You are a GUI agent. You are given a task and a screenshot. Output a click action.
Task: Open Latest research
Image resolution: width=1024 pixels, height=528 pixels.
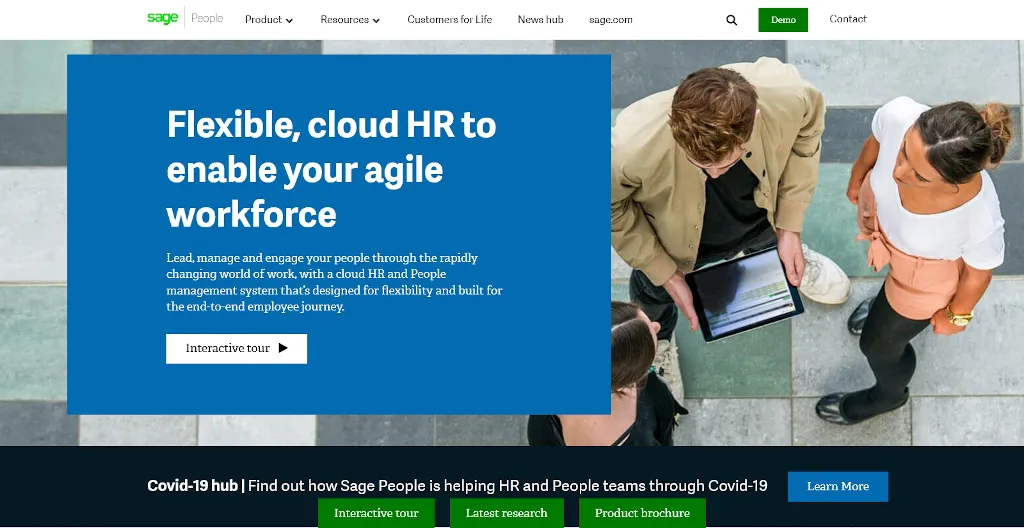[x=506, y=513]
